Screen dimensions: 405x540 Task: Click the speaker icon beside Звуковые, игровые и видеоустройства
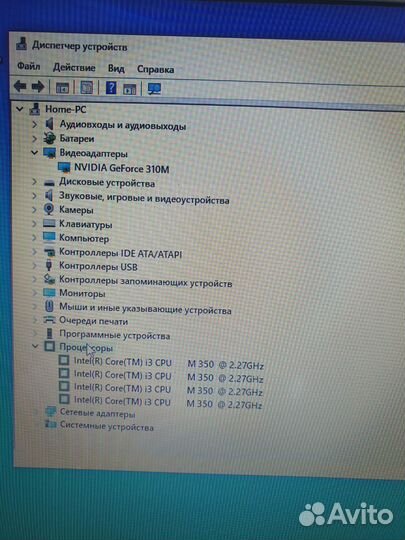point(49,195)
